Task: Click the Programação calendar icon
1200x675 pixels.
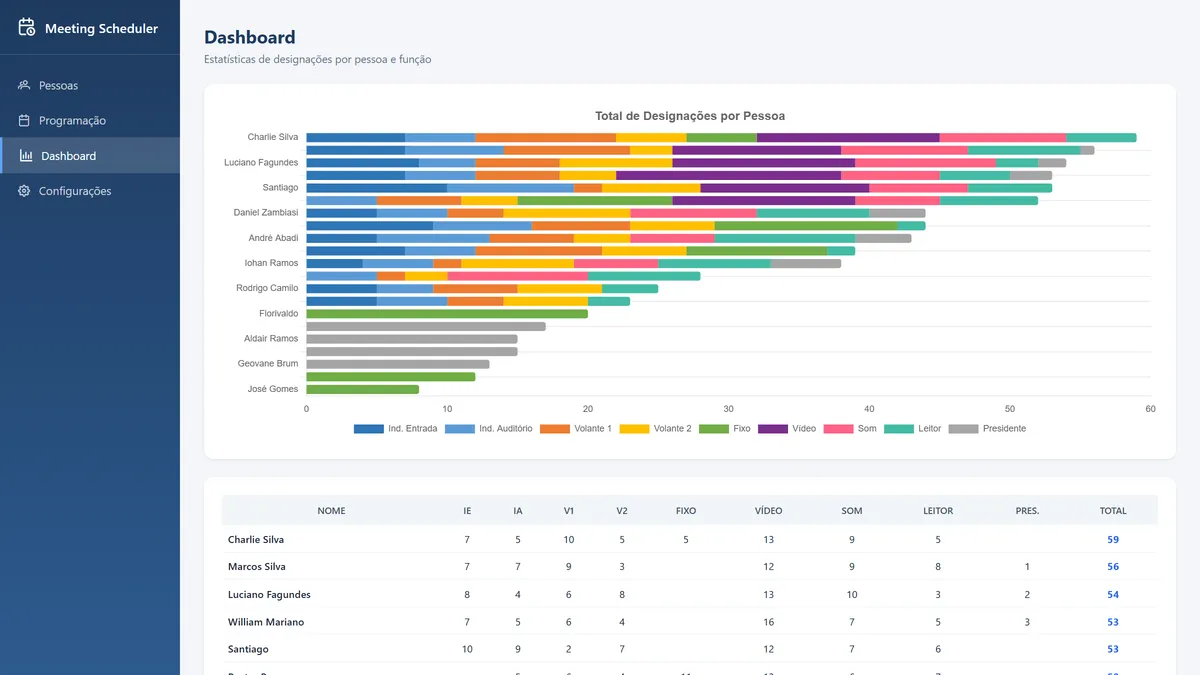Action: (x=24, y=120)
